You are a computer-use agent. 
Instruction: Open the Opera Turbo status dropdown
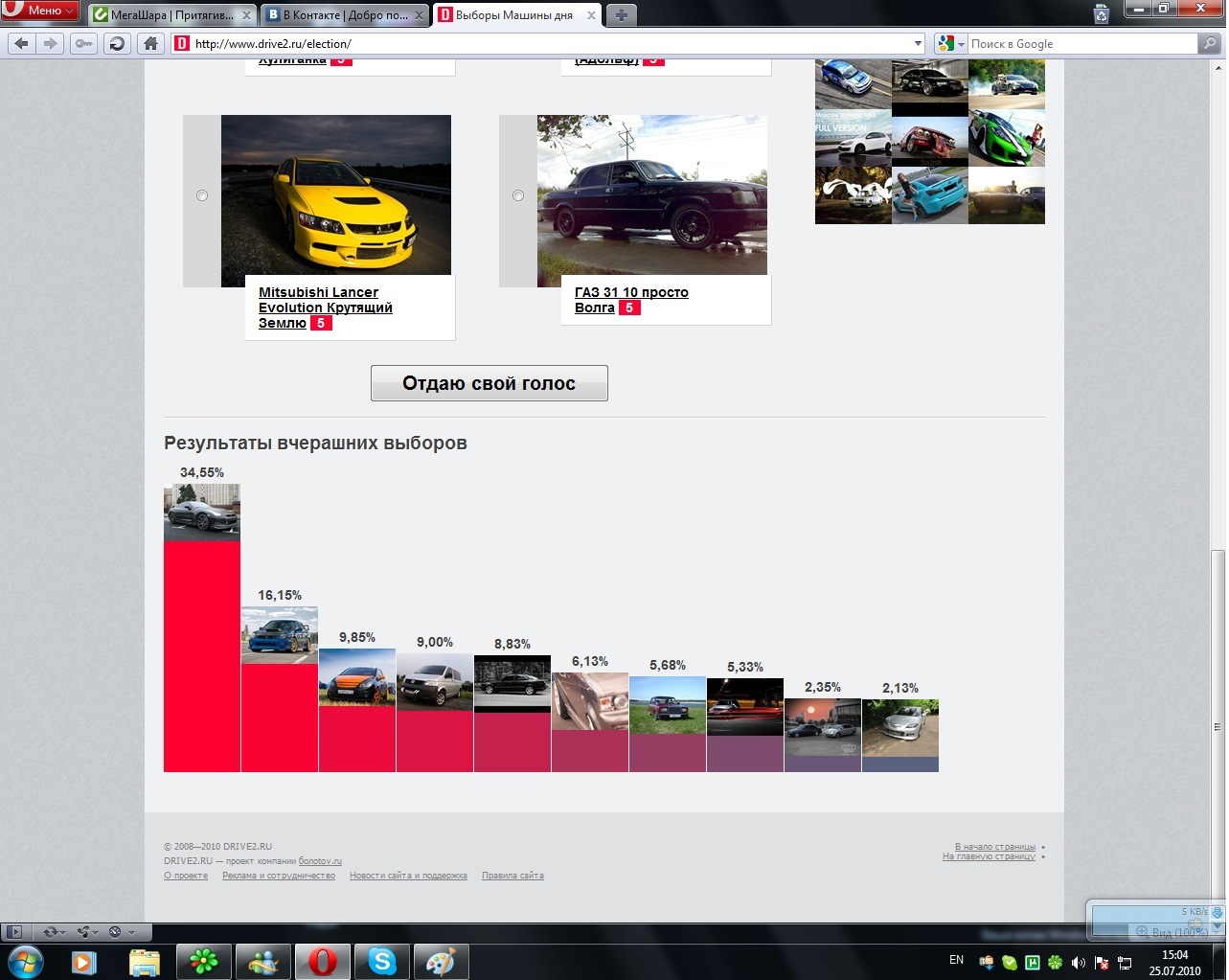(122, 931)
